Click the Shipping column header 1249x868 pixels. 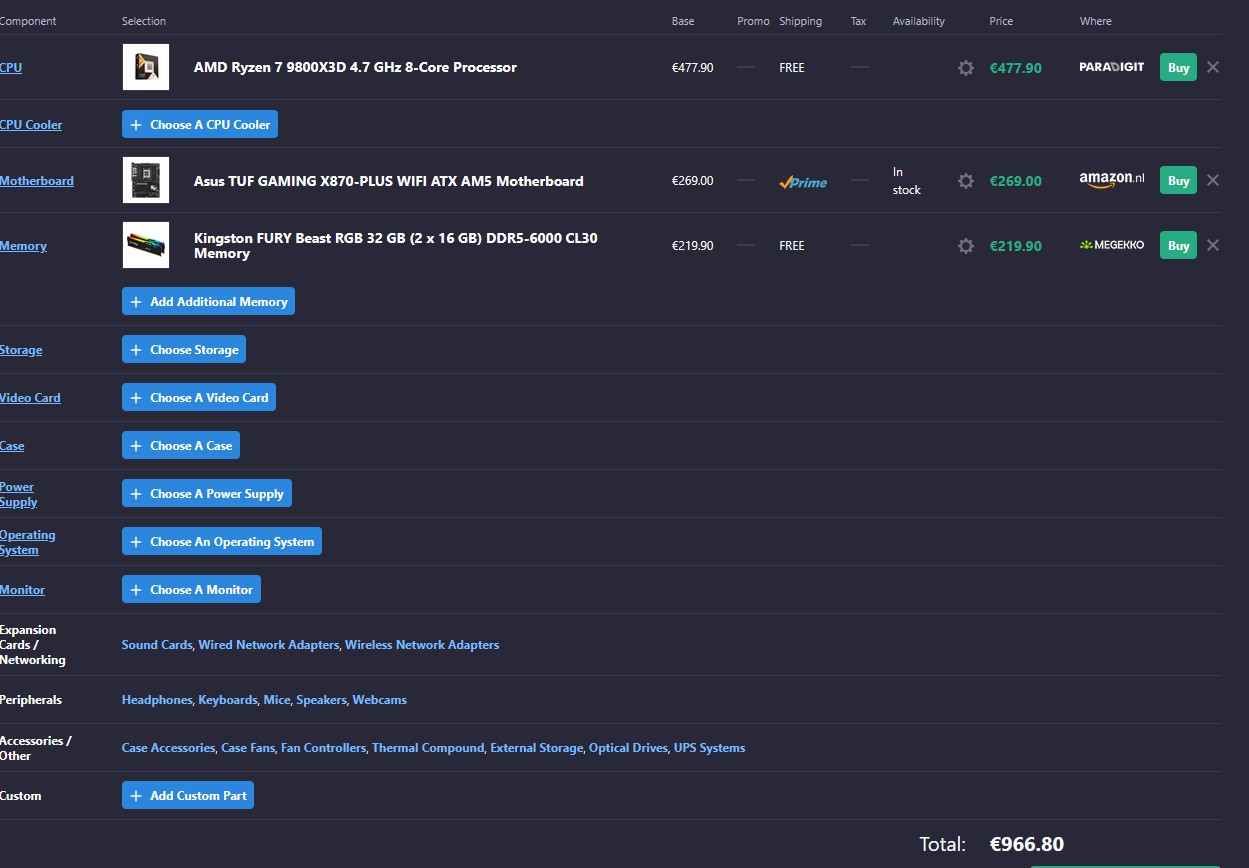click(800, 21)
